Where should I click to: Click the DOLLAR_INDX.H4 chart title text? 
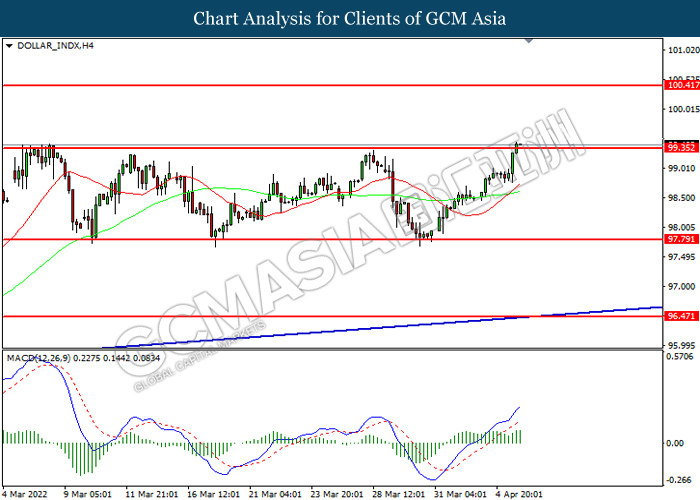coord(55,46)
